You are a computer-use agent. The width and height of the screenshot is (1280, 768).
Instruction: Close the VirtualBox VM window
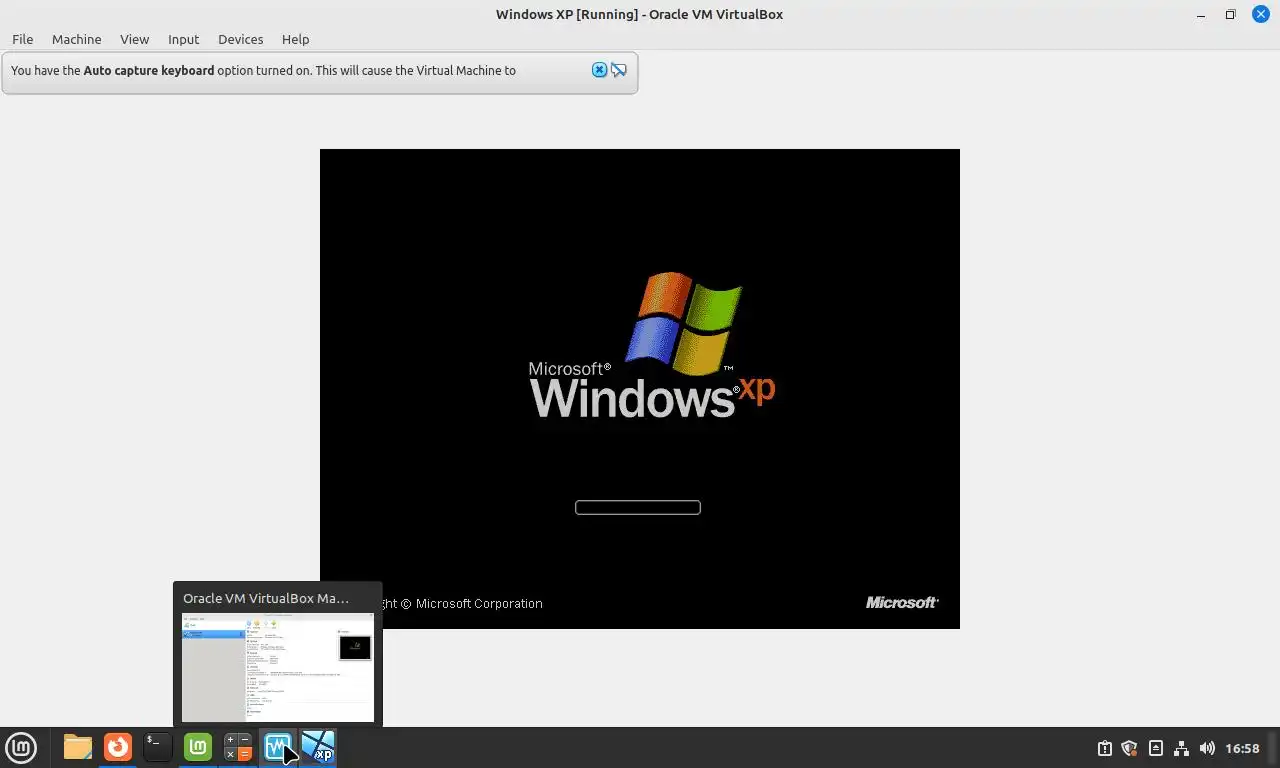coord(1260,14)
